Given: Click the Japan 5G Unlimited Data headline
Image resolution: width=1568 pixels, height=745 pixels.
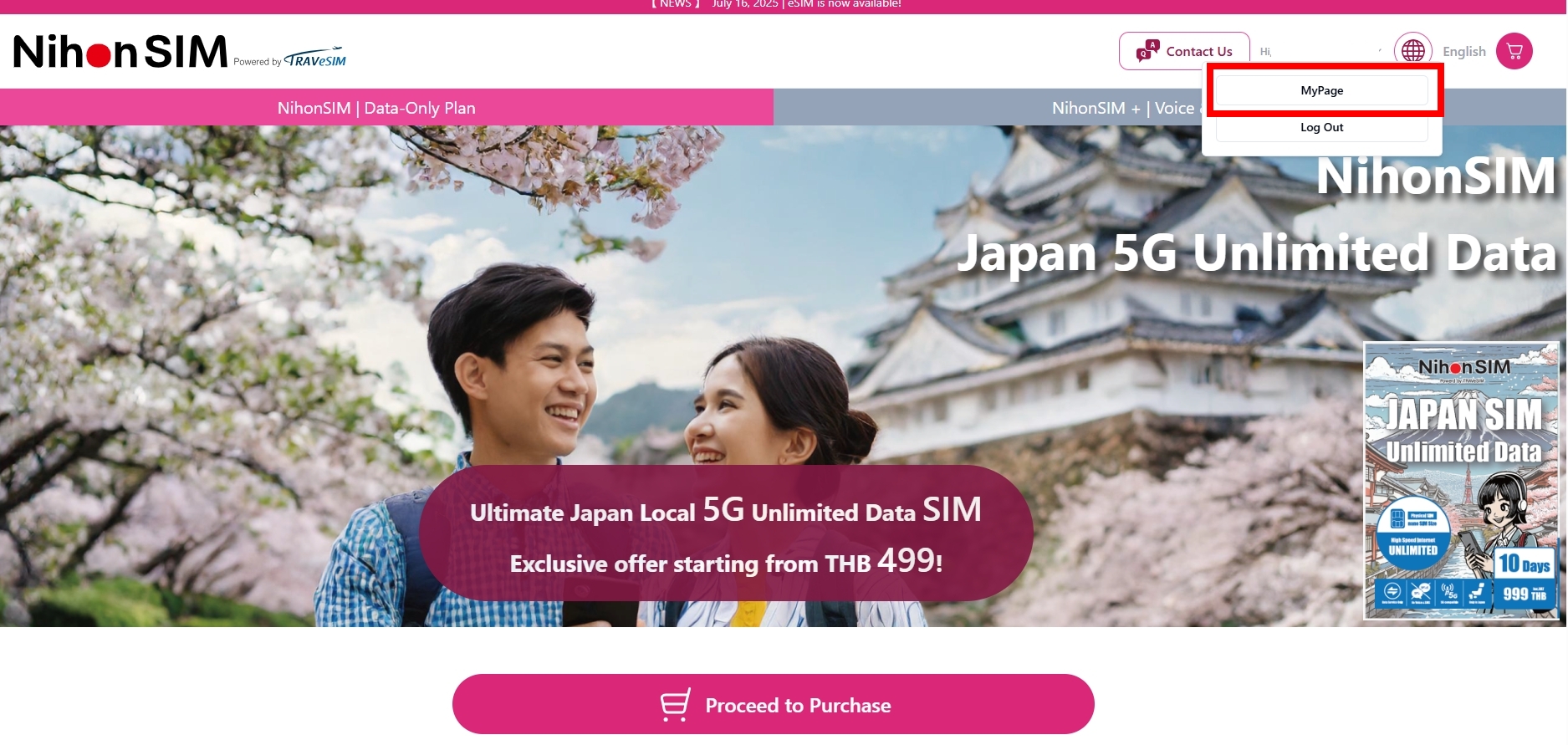Looking at the screenshot, I should pyautogui.click(x=1256, y=253).
